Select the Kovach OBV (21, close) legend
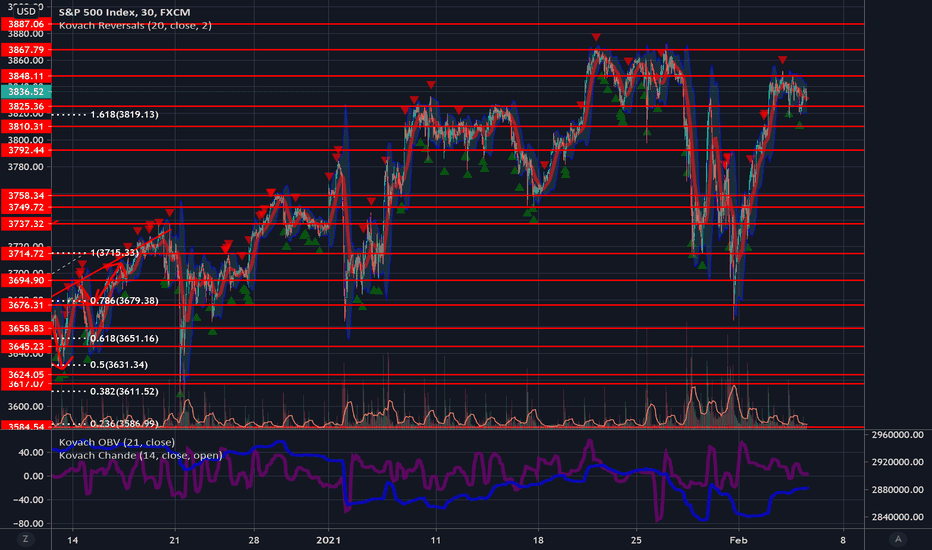 tap(116, 442)
